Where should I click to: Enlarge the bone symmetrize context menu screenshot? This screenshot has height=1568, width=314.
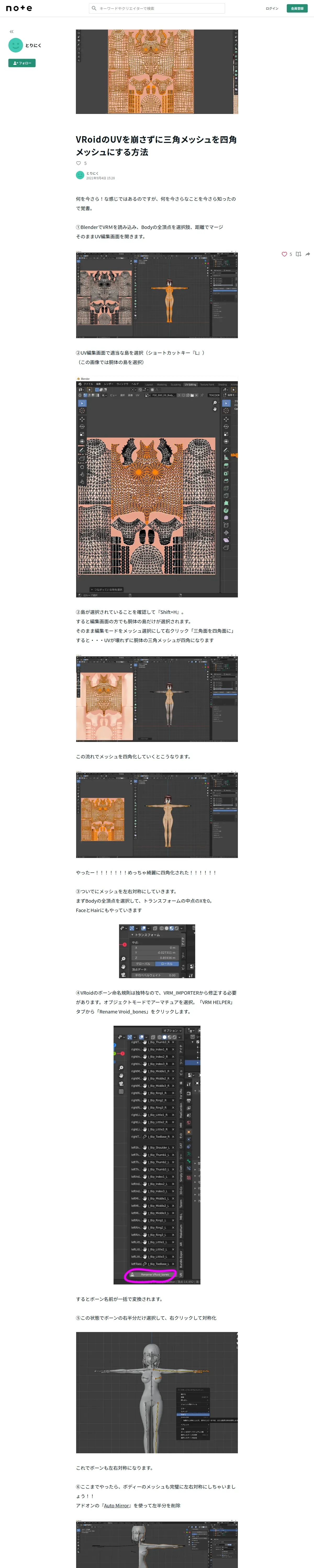pyautogui.click(x=157, y=1393)
